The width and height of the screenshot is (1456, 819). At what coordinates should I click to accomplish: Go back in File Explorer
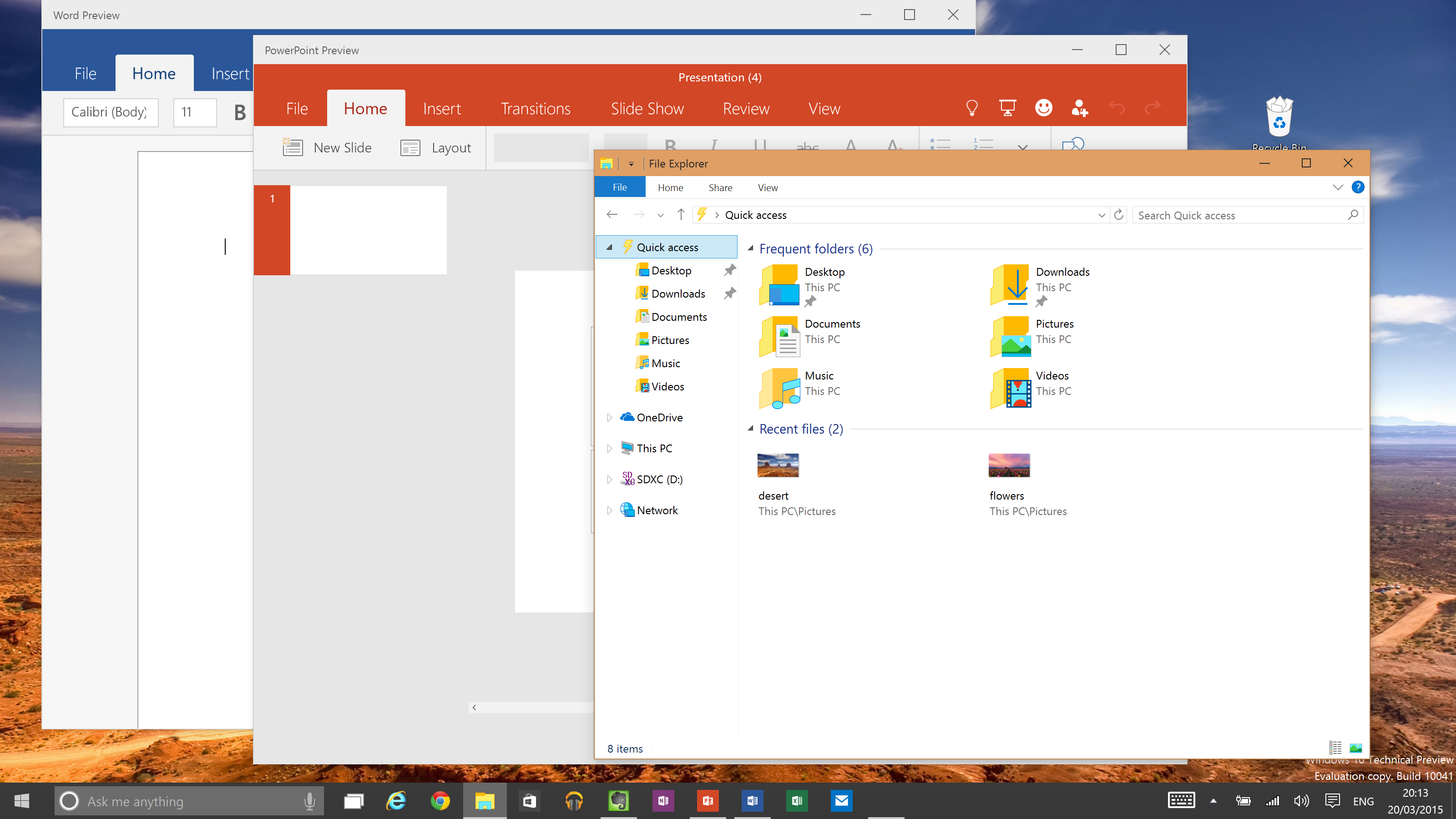pyautogui.click(x=612, y=215)
